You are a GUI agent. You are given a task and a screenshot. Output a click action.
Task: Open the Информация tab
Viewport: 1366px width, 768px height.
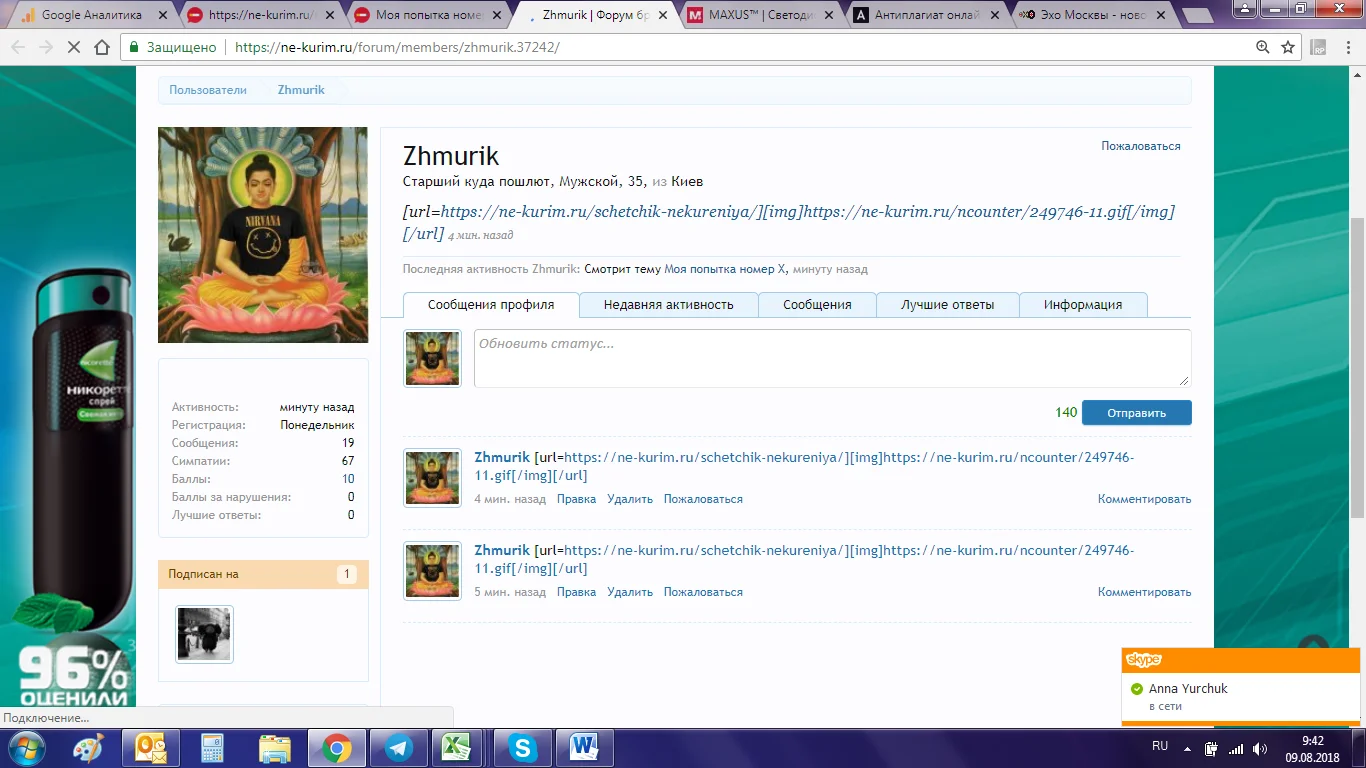pyautogui.click(x=1083, y=305)
